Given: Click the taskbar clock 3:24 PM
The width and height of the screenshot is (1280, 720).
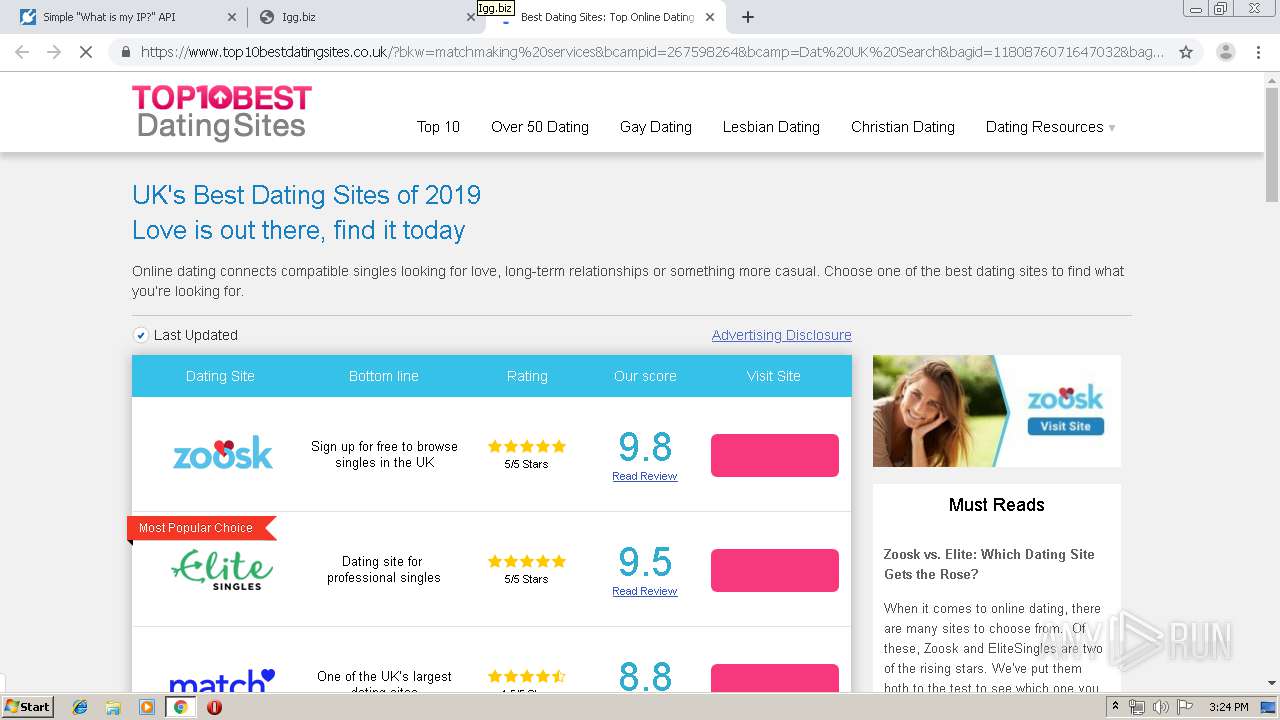Looking at the screenshot, I should [1228, 707].
